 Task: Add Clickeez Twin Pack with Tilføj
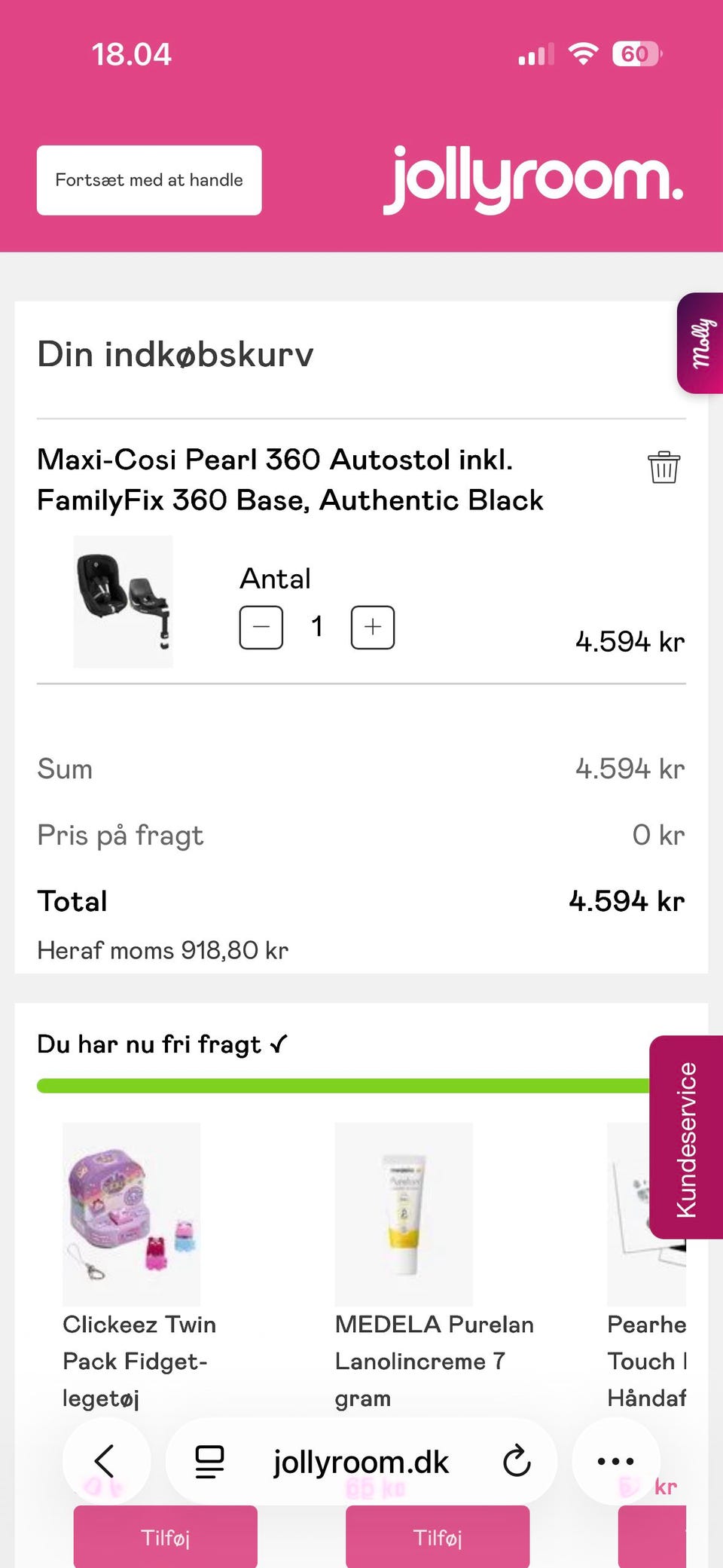(x=165, y=1536)
